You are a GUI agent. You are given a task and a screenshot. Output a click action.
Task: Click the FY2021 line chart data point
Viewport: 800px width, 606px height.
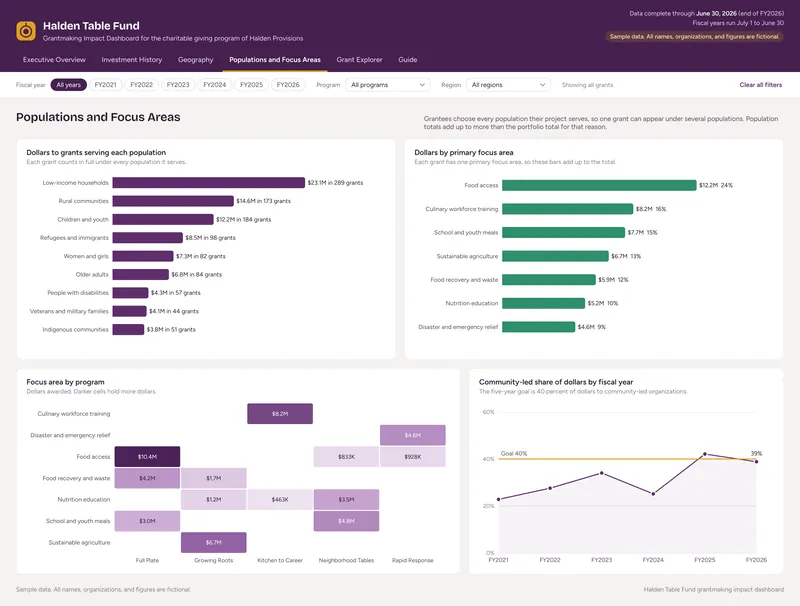click(498, 499)
